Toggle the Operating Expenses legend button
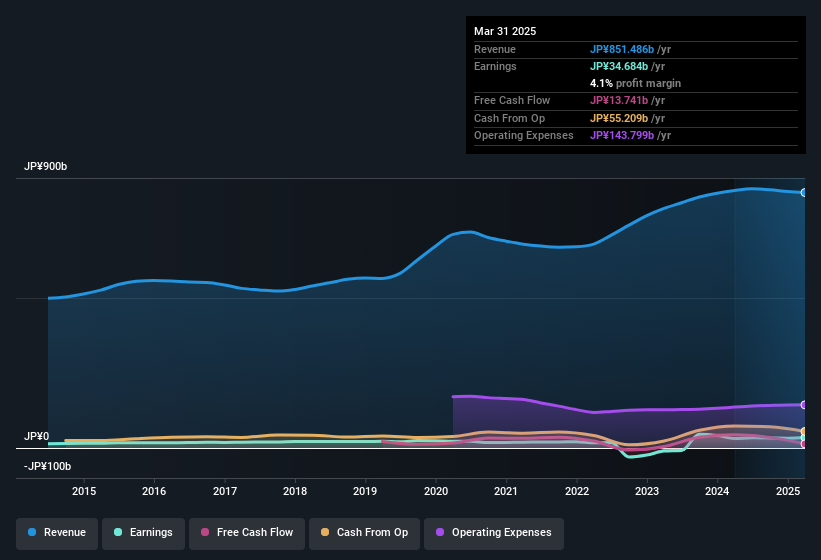Viewport: 821px width, 560px height. 494,533
